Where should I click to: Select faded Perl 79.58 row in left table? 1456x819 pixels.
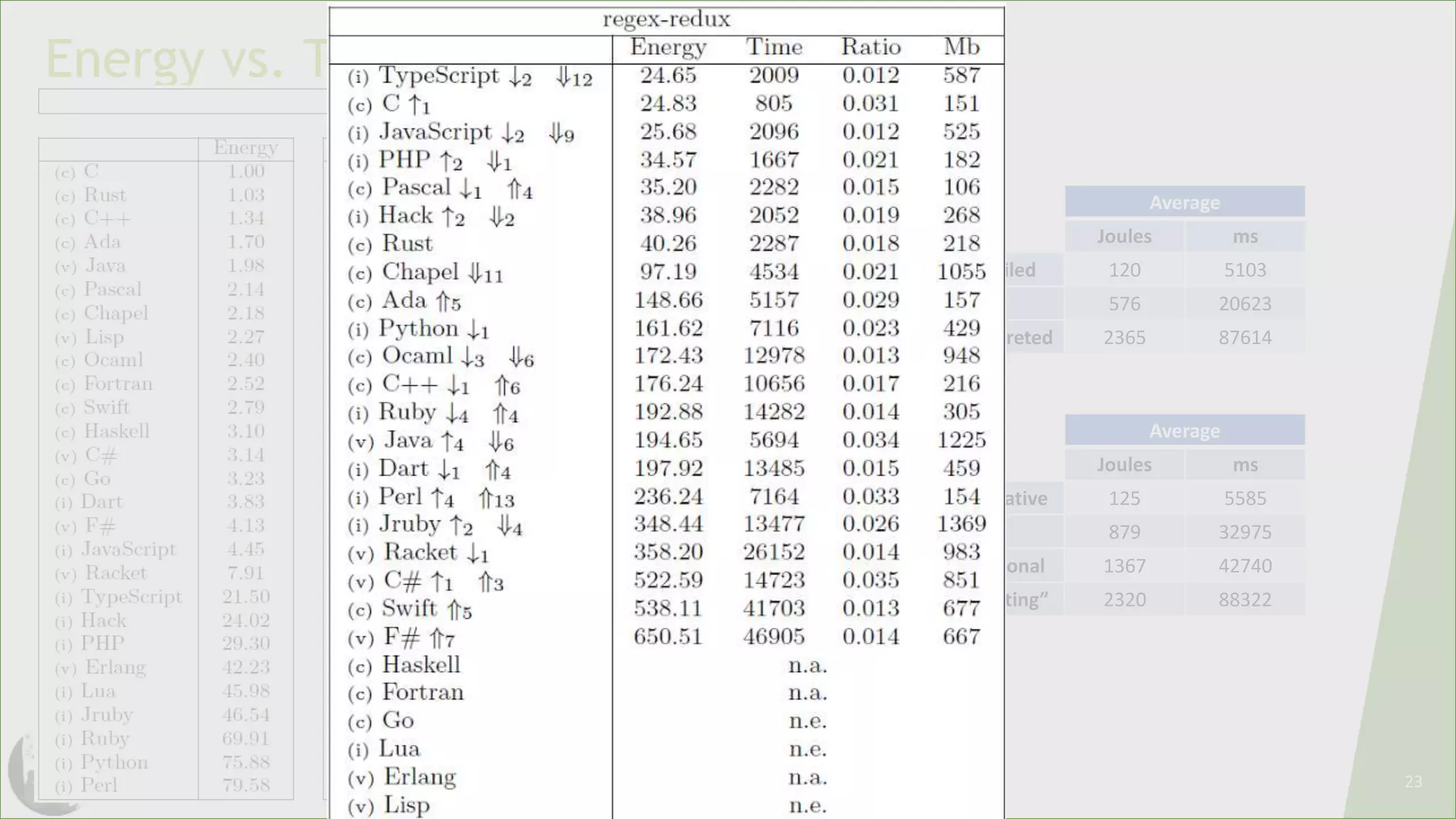click(166, 786)
